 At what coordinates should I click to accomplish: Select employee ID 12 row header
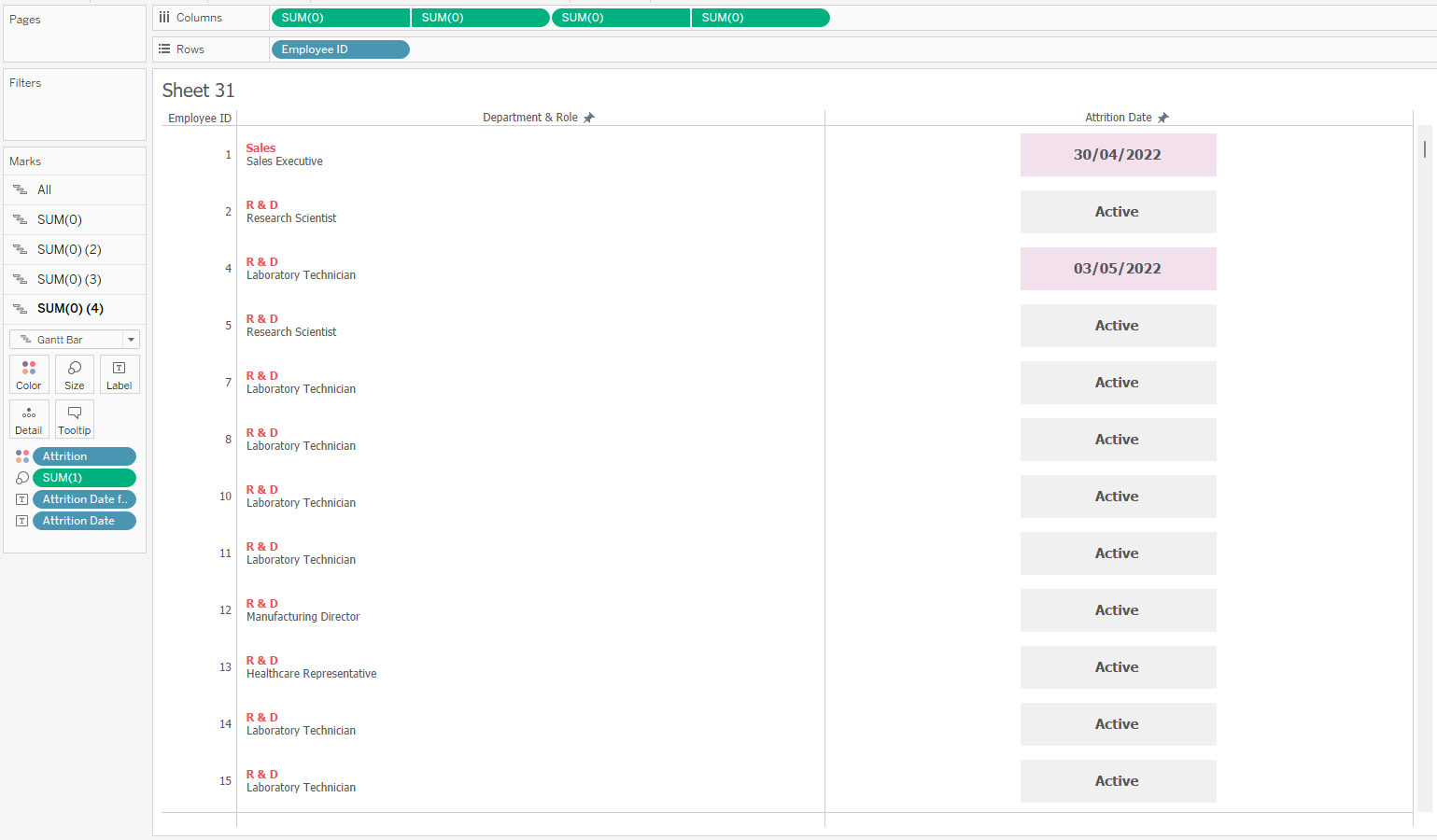point(225,610)
